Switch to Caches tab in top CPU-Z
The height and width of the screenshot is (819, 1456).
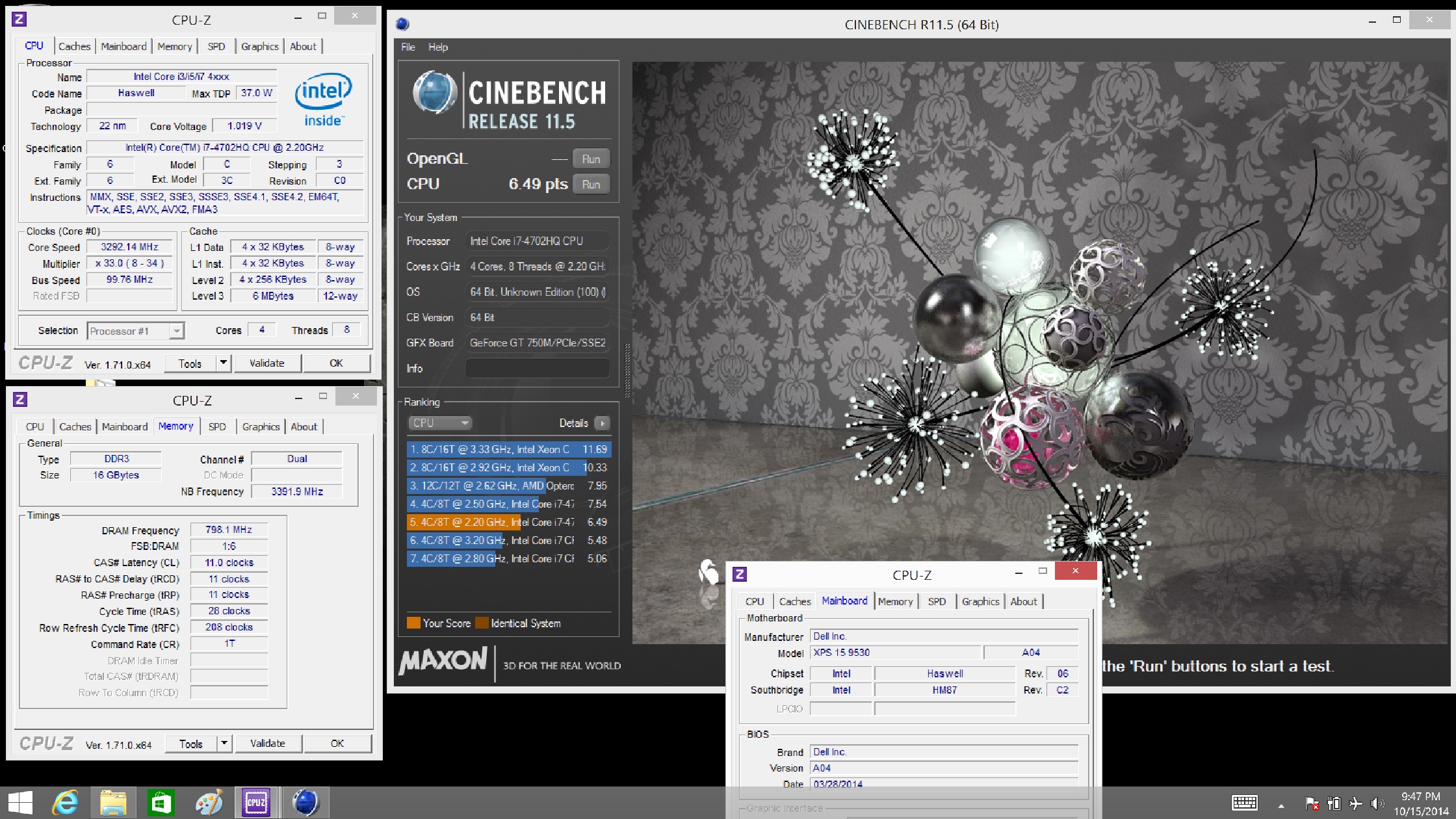[x=74, y=46]
